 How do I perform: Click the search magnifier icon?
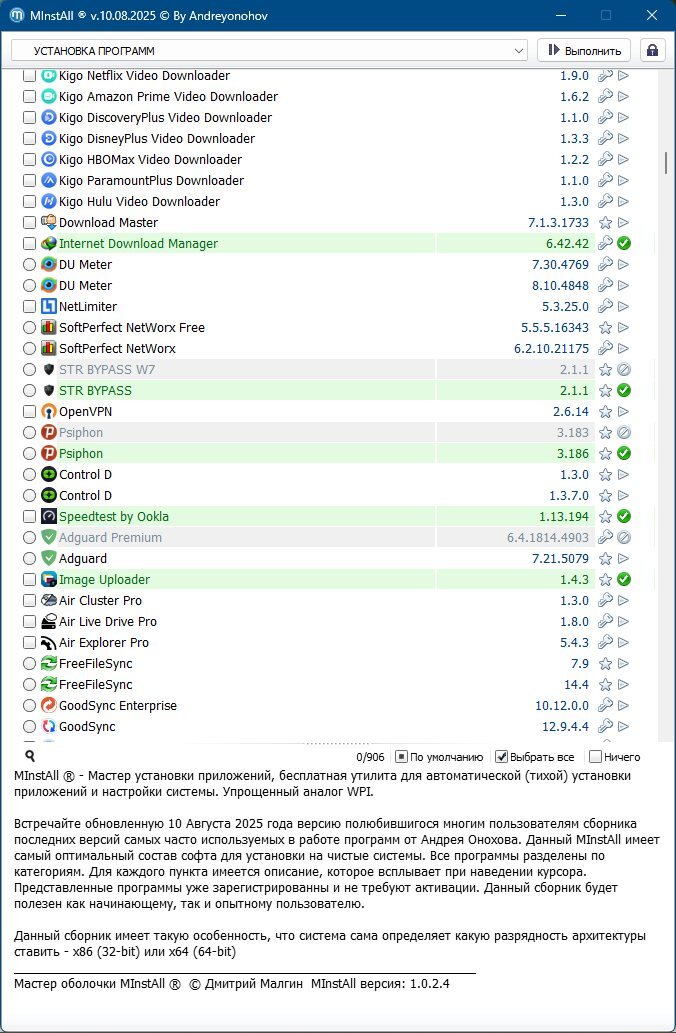(x=30, y=756)
